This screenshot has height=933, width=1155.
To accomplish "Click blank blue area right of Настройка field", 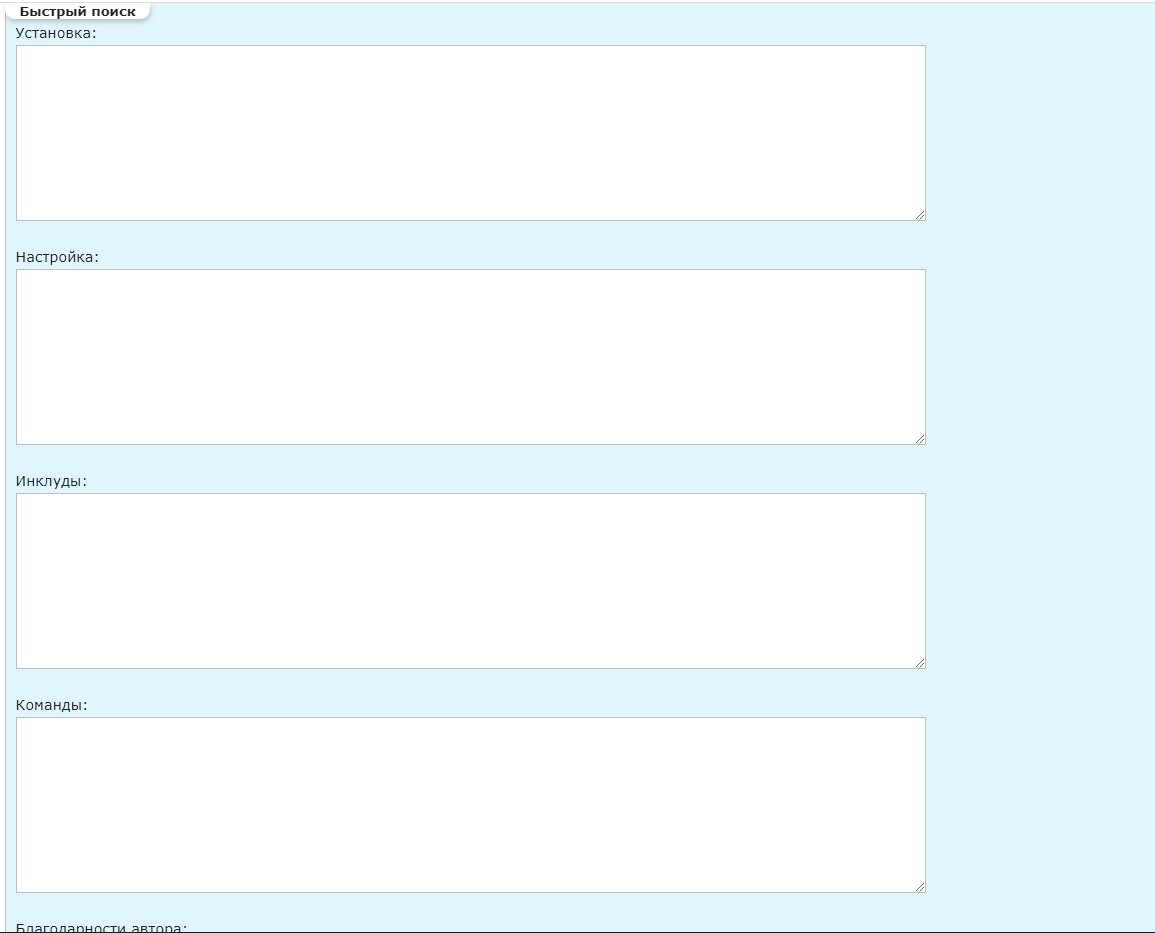I will [1040, 356].
